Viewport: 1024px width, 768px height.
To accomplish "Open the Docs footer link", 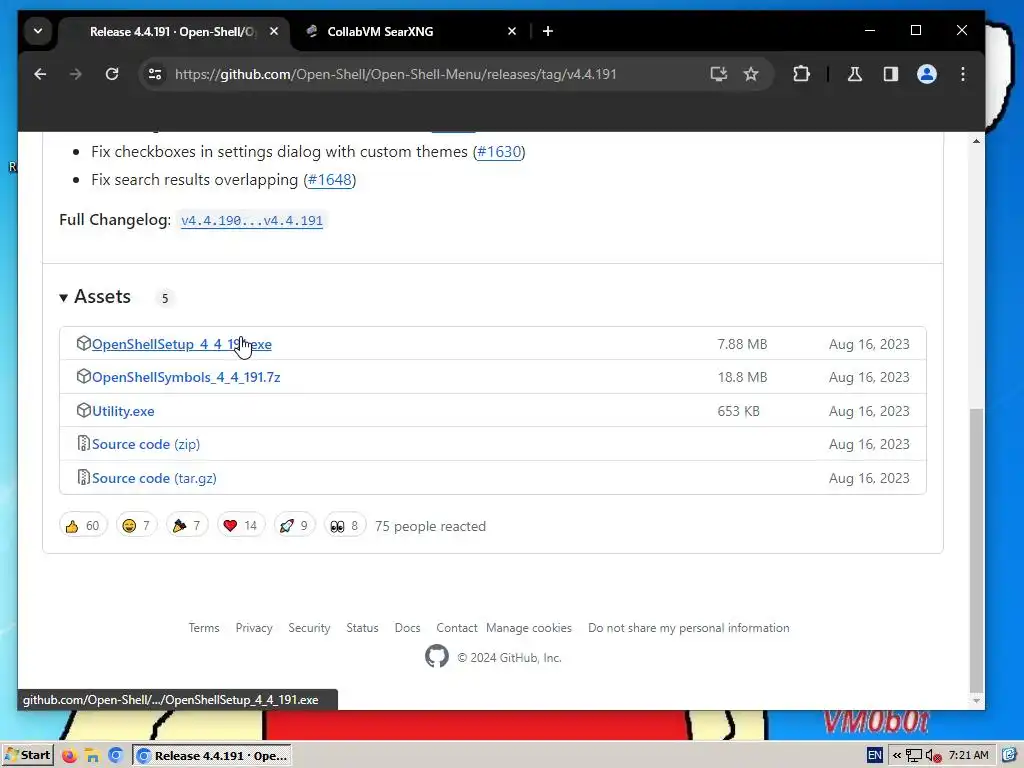I will tap(408, 628).
